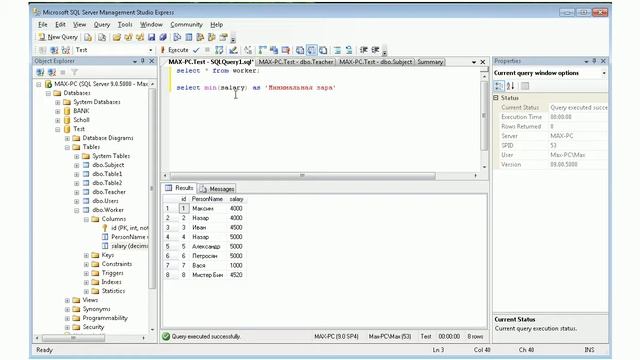Image resolution: width=640 pixels, height=360 pixels.
Task: Switch to the Messages tab
Action: tap(217, 189)
